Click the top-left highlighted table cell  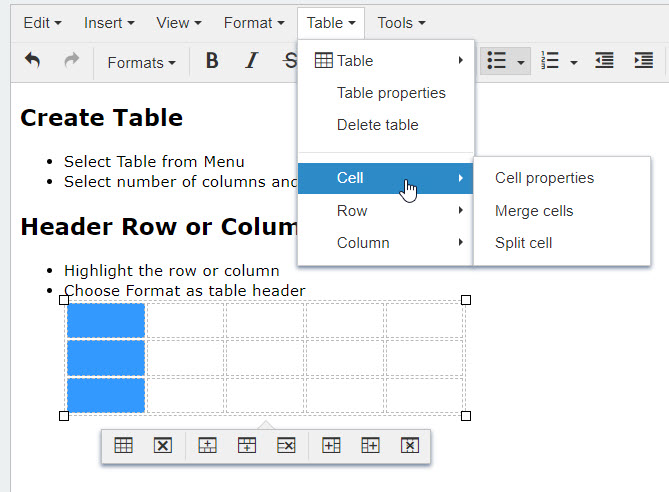pyautogui.click(x=106, y=320)
